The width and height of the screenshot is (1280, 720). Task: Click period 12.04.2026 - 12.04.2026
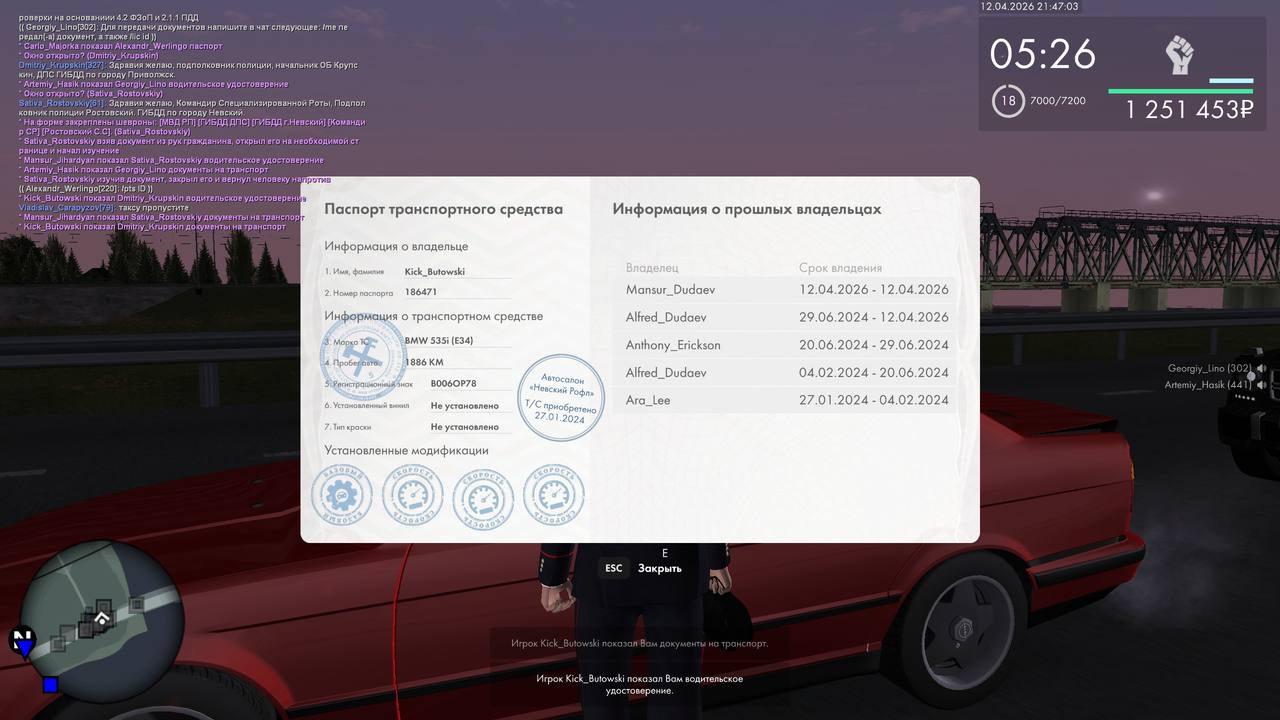point(874,290)
